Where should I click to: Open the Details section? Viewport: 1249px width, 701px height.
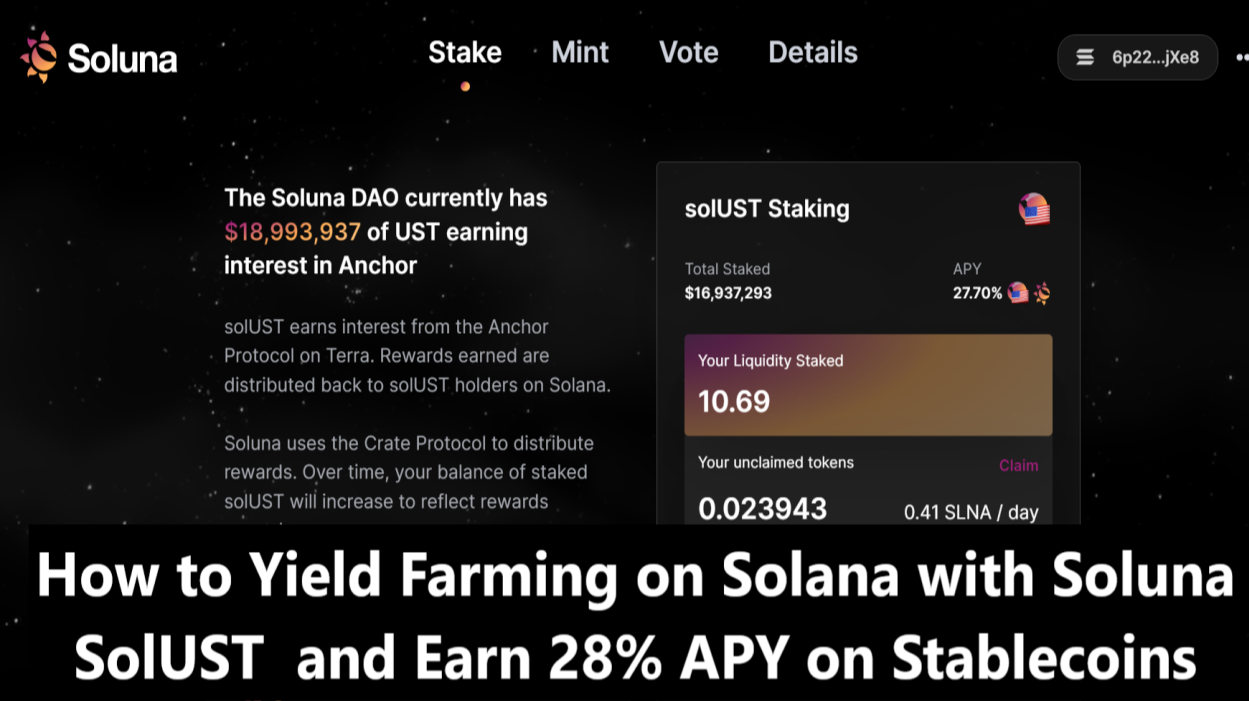coord(812,52)
